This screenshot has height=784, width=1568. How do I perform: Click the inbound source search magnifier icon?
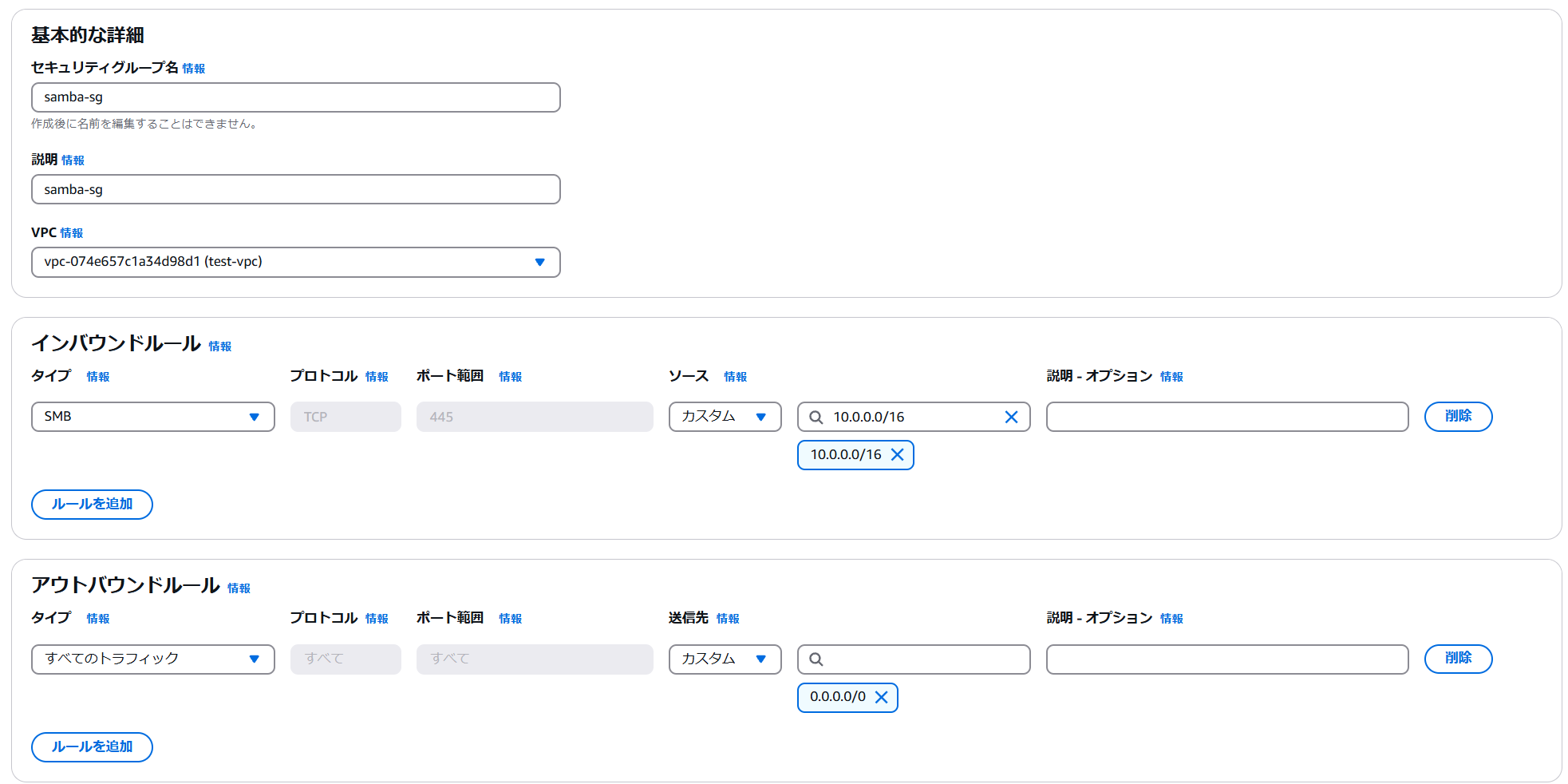click(x=816, y=417)
